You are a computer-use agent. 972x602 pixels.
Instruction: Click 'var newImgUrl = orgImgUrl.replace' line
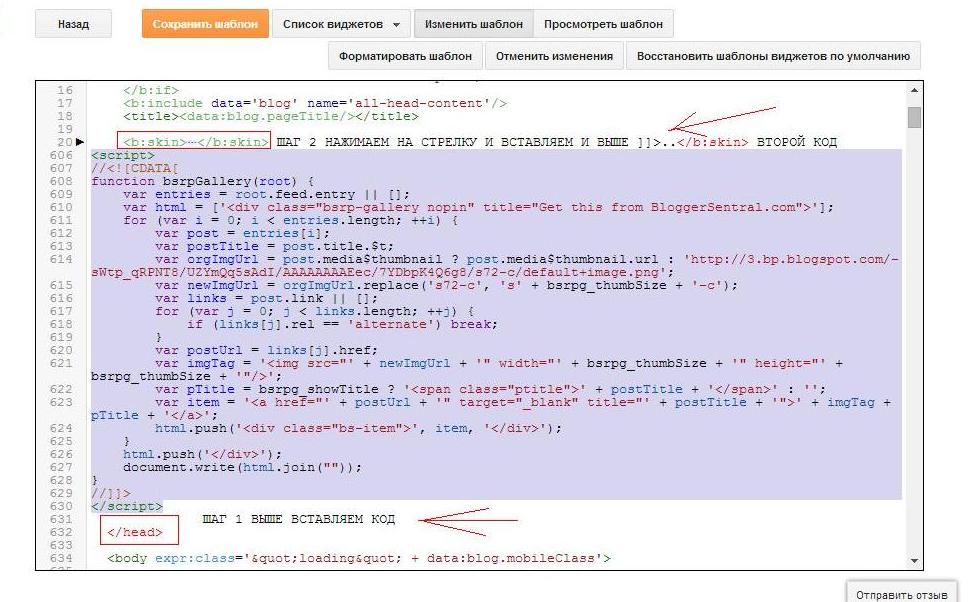tap(446, 285)
